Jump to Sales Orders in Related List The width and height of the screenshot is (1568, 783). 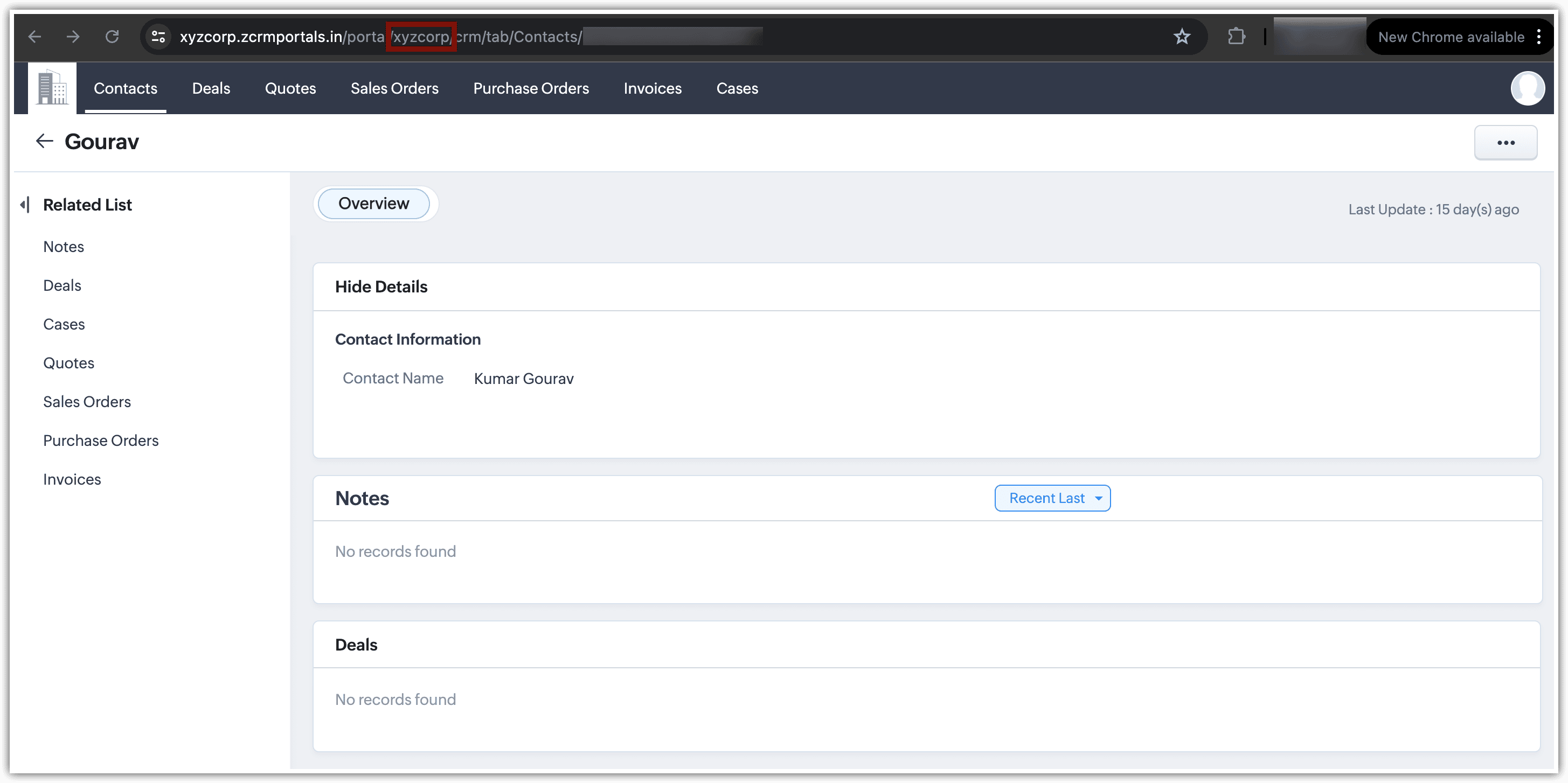coord(87,402)
